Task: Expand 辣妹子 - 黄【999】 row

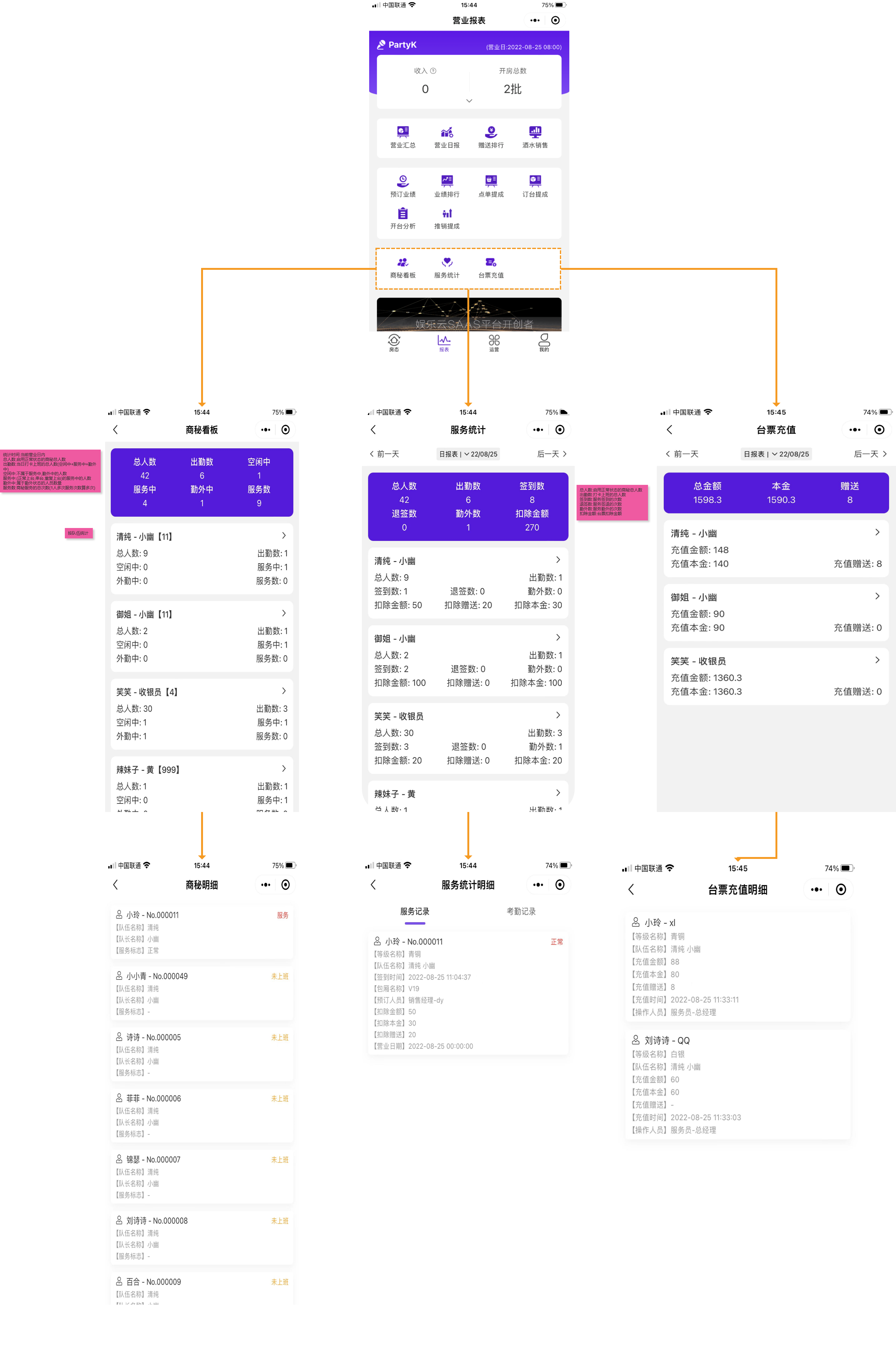Action: pos(202,784)
